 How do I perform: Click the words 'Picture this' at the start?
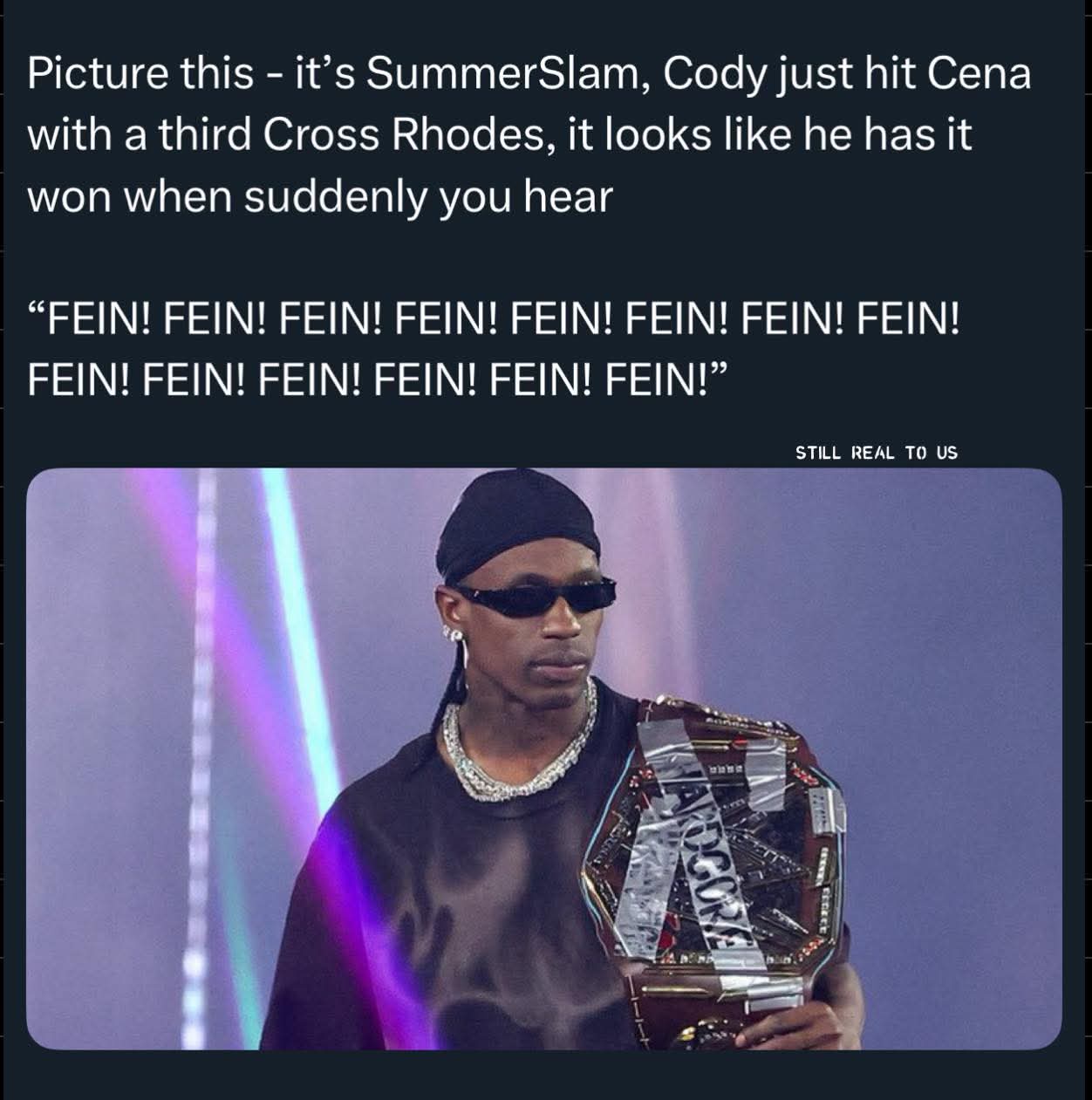click(x=140, y=75)
